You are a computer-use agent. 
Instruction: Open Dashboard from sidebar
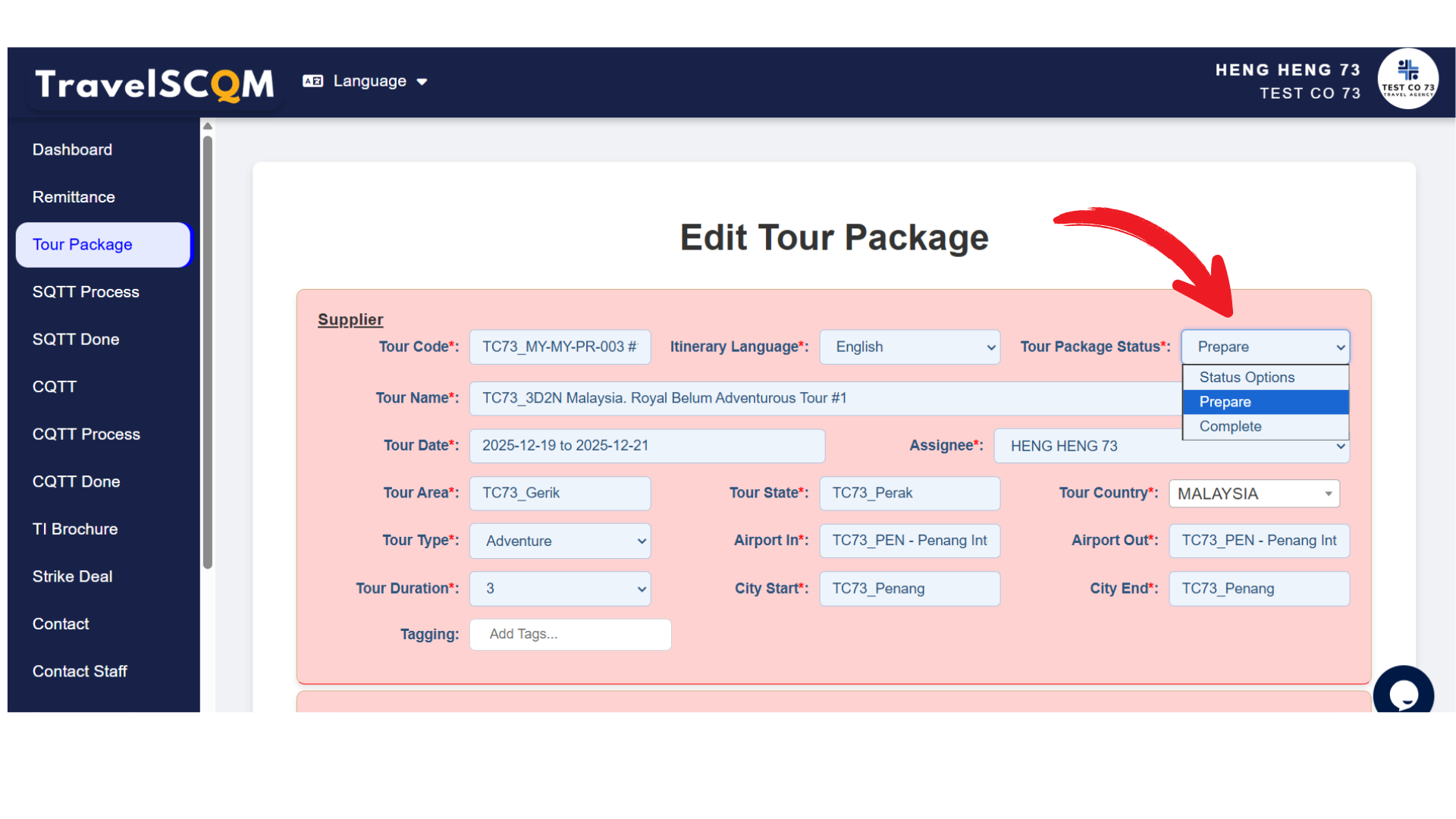(x=72, y=150)
